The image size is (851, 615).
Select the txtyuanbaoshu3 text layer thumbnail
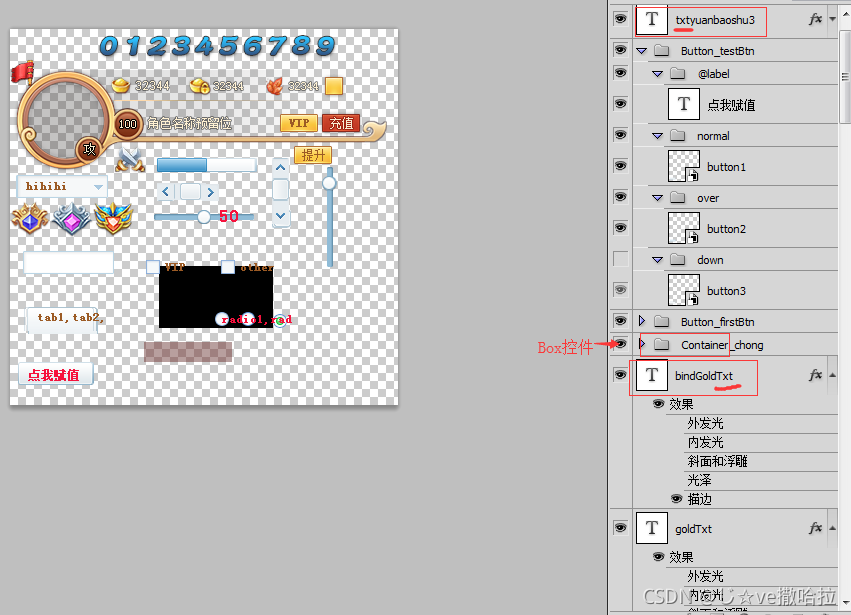pos(651,20)
